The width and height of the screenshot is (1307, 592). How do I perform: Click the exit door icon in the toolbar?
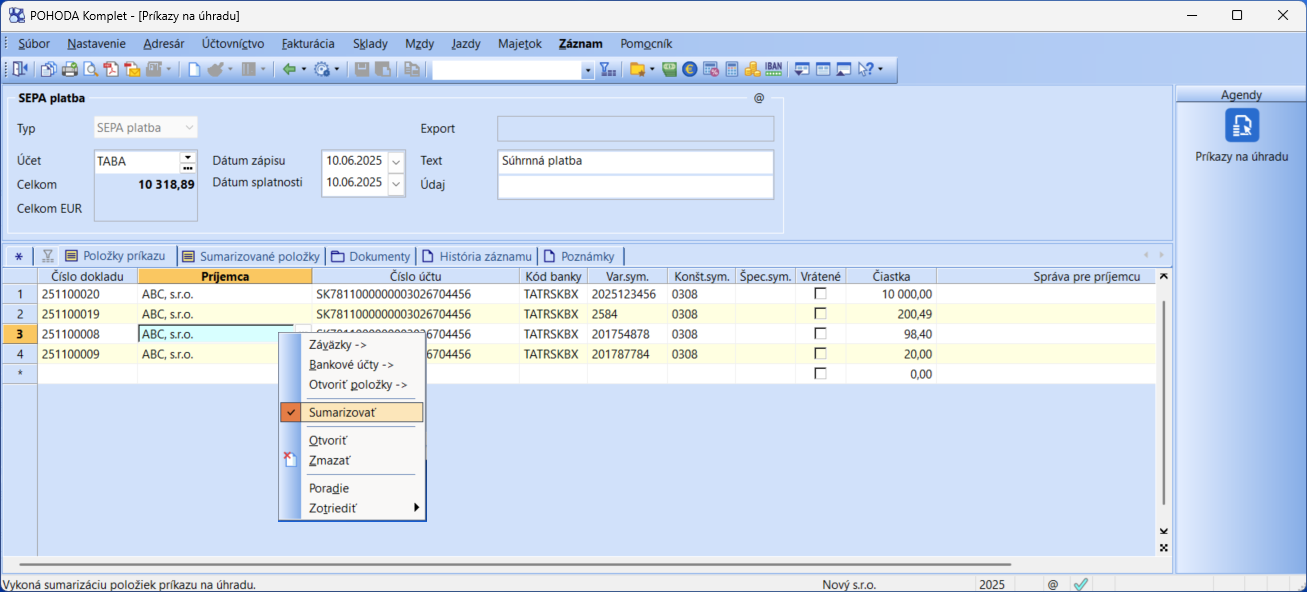pos(20,69)
